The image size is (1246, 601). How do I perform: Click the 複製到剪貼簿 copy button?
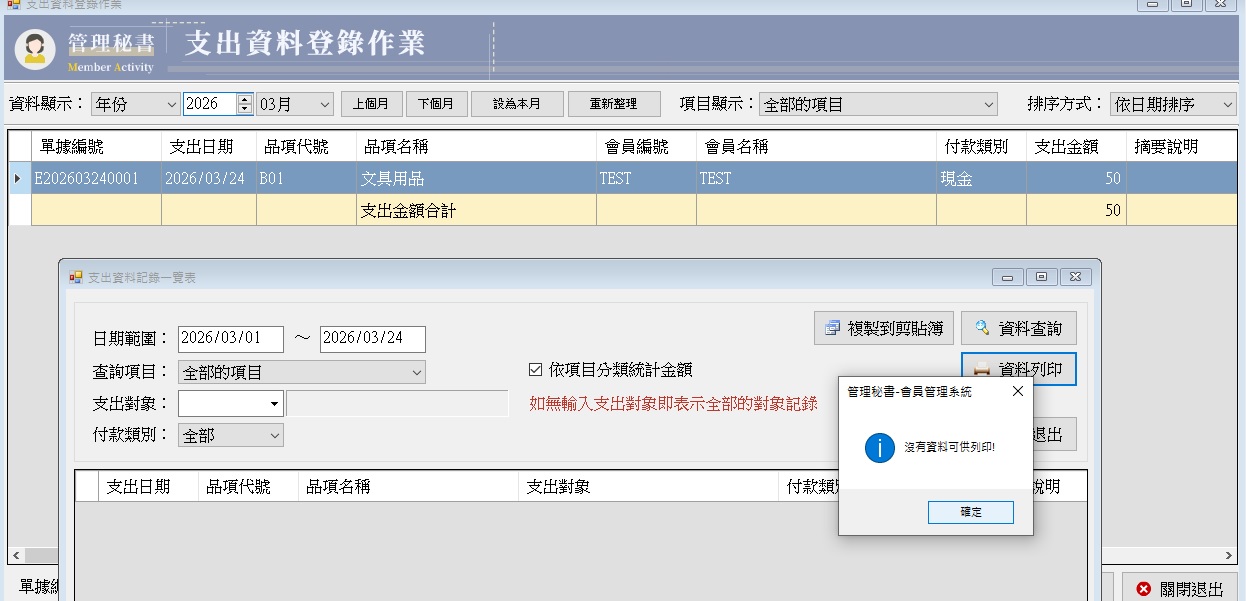(x=883, y=328)
